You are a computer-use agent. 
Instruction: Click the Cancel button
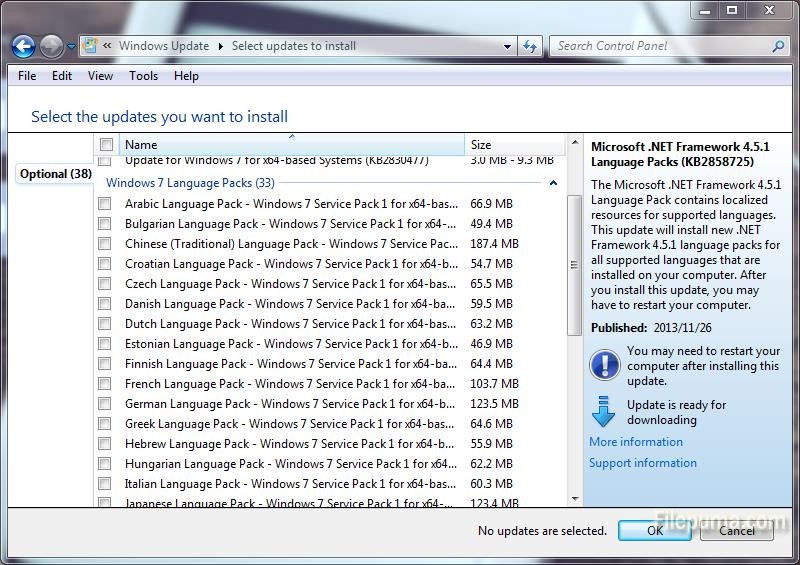pyautogui.click(x=737, y=531)
